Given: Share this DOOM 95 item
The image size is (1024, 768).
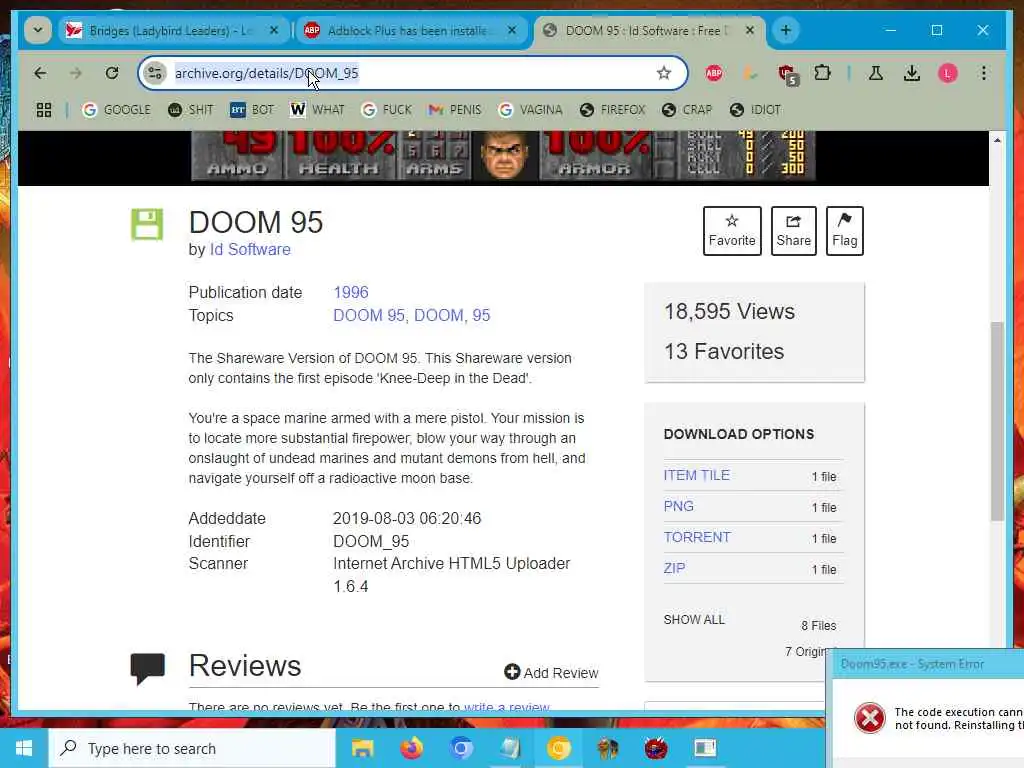Looking at the screenshot, I should pos(793,231).
